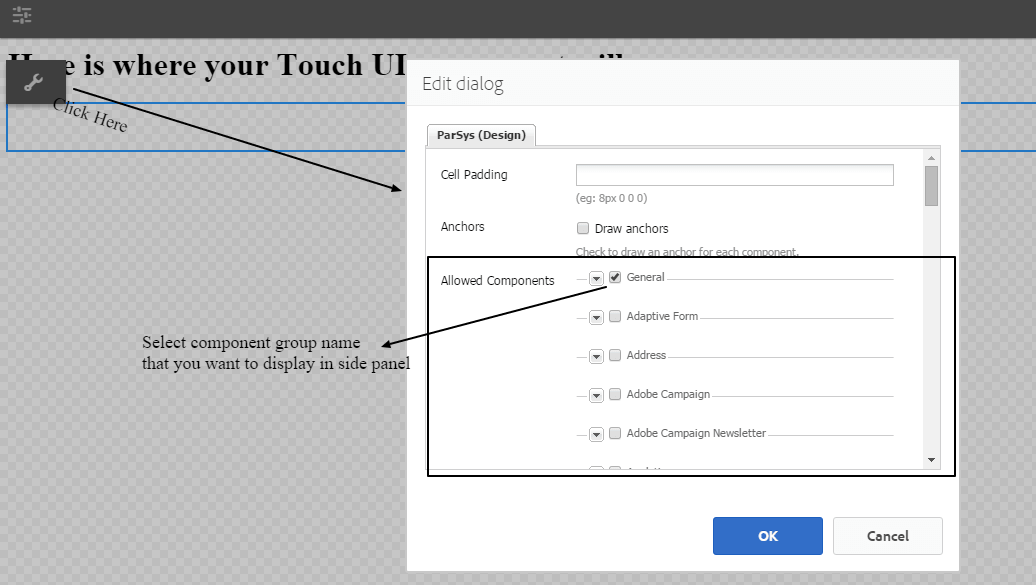1036x585 pixels.
Task: Open the Address group dropdown arrow
Action: tap(596, 355)
